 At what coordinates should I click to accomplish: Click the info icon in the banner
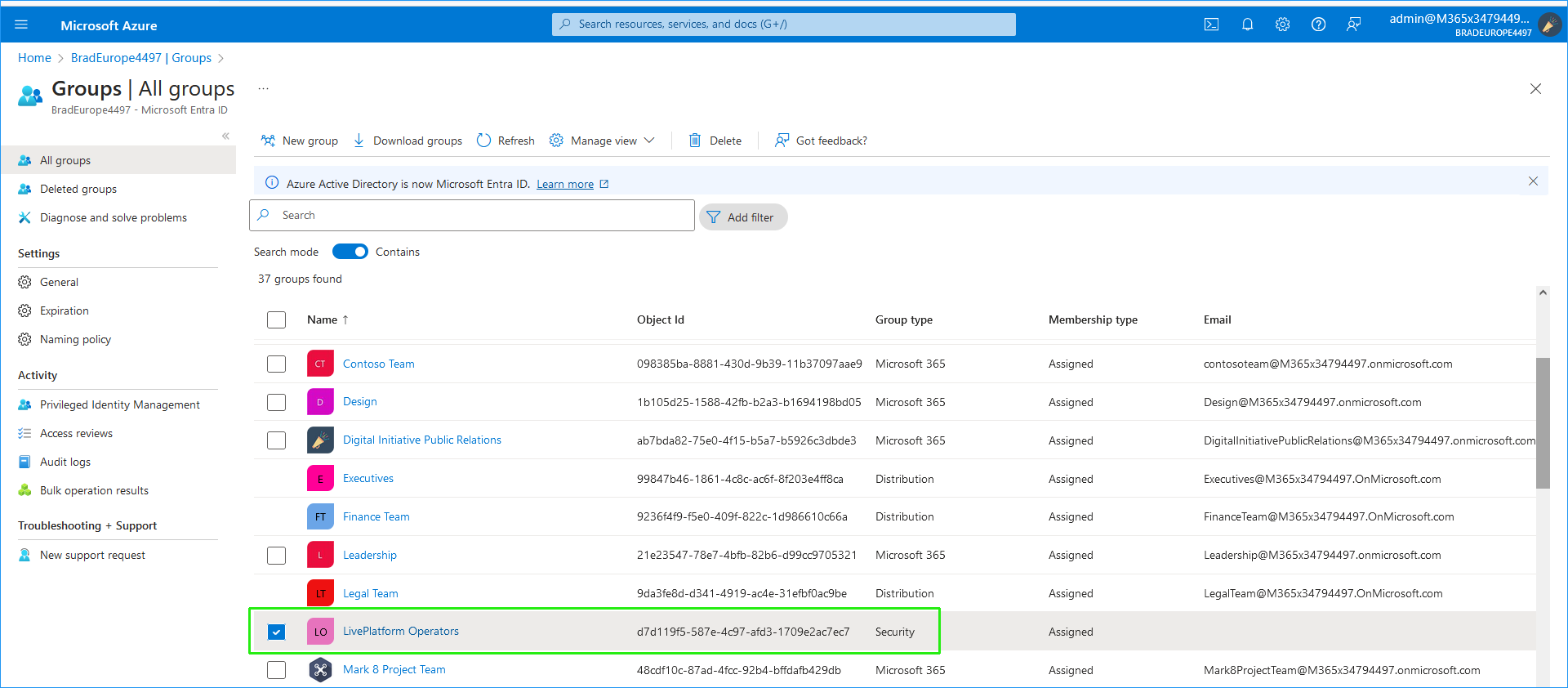(272, 183)
